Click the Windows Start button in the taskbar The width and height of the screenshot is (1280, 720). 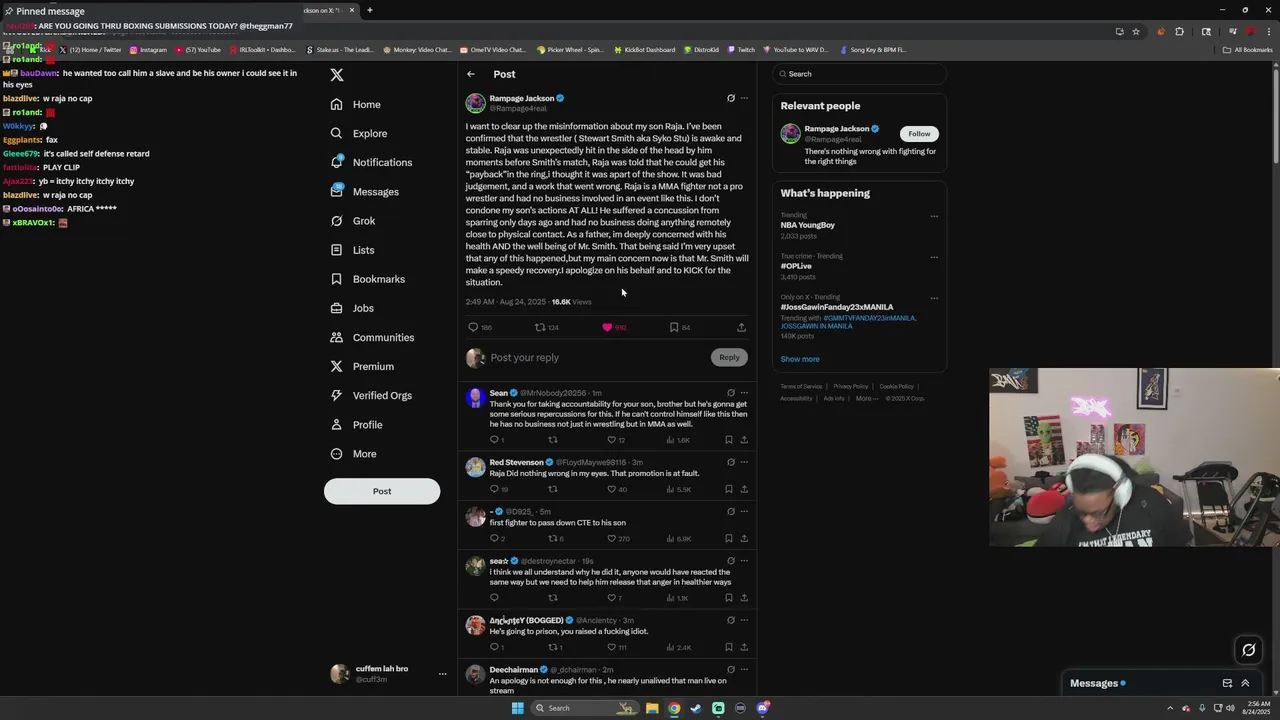(517, 708)
